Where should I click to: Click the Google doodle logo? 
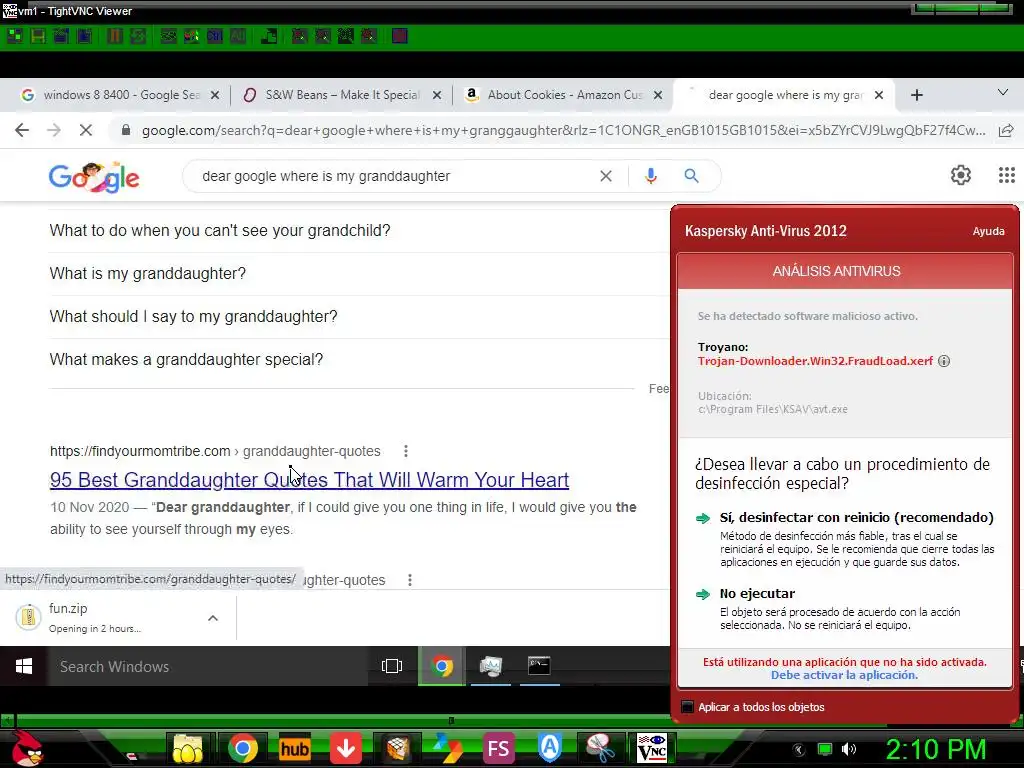pos(94,177)
